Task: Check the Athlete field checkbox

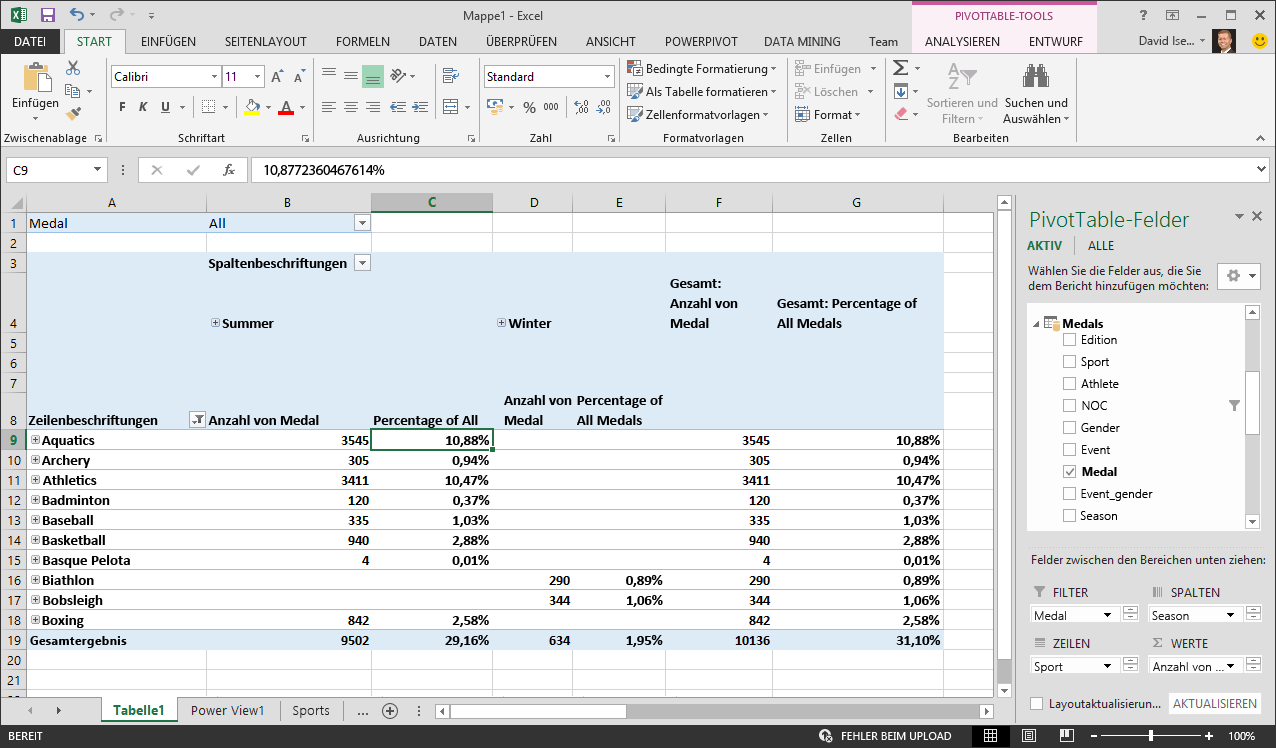Action: click(x=1070, y=384)
